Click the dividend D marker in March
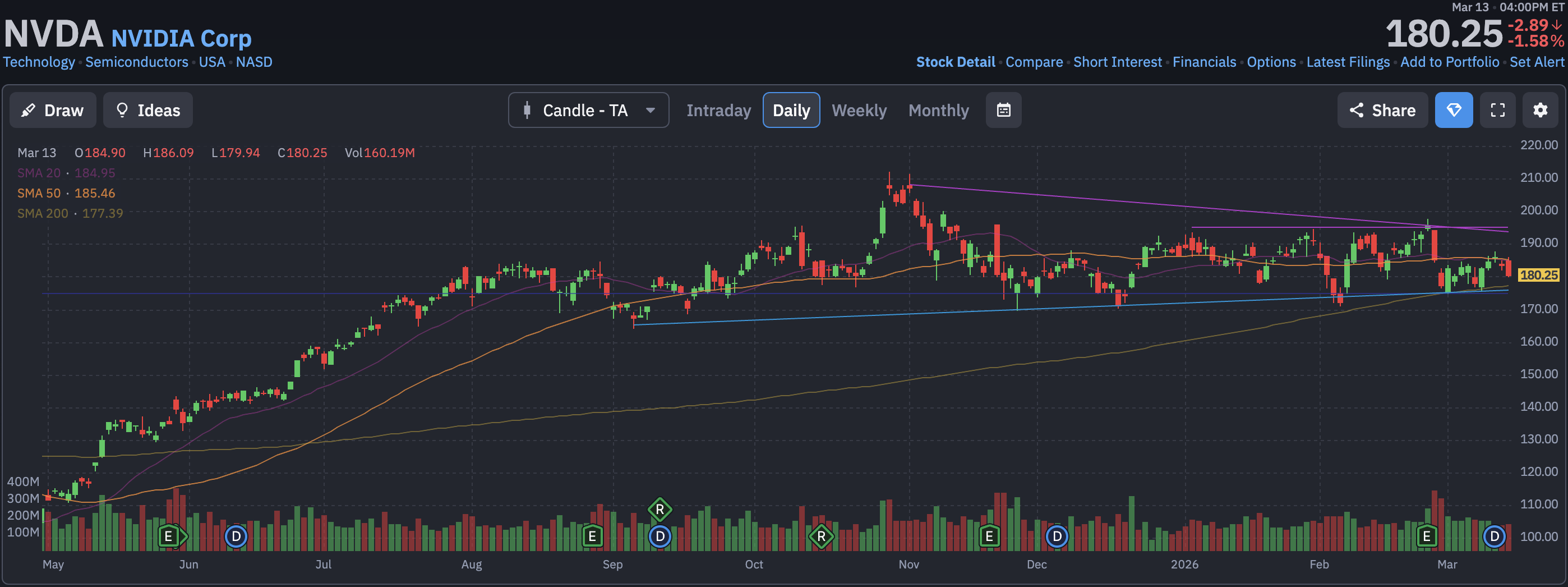Viewport: 1568px width, 587px height. (1495, 536)
